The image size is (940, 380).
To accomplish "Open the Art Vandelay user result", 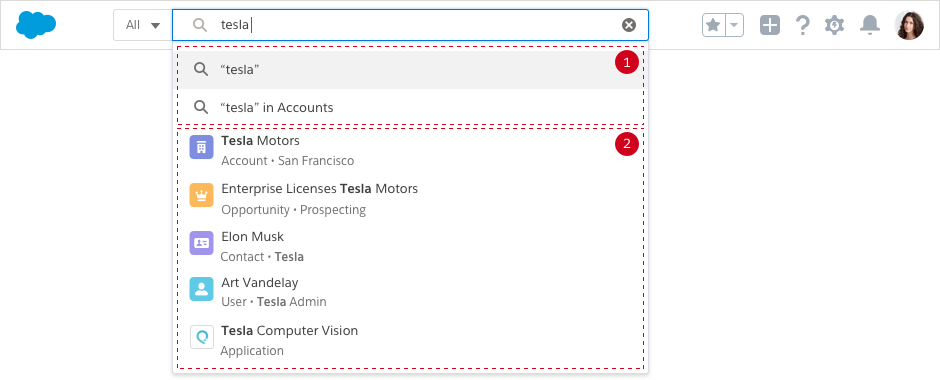I will tap(410, 292).
